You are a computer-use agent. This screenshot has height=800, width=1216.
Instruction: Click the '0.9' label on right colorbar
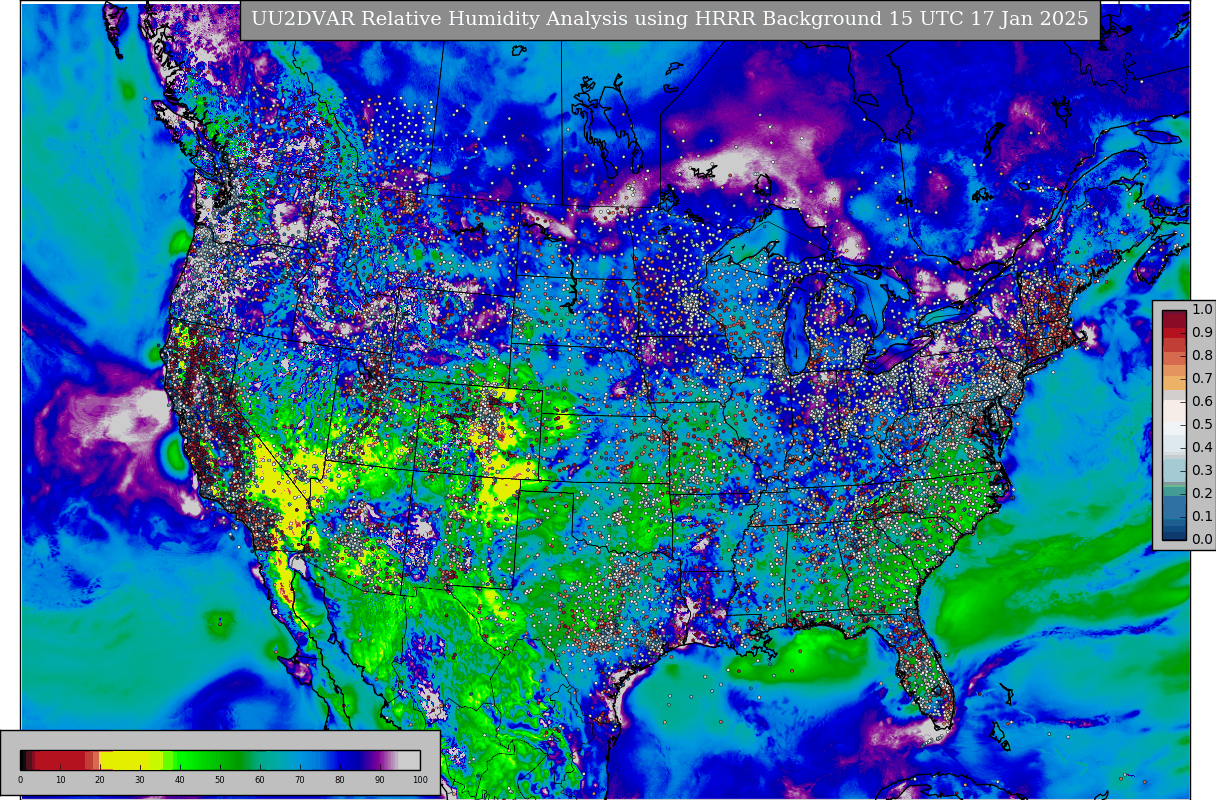pos(1202,333)
